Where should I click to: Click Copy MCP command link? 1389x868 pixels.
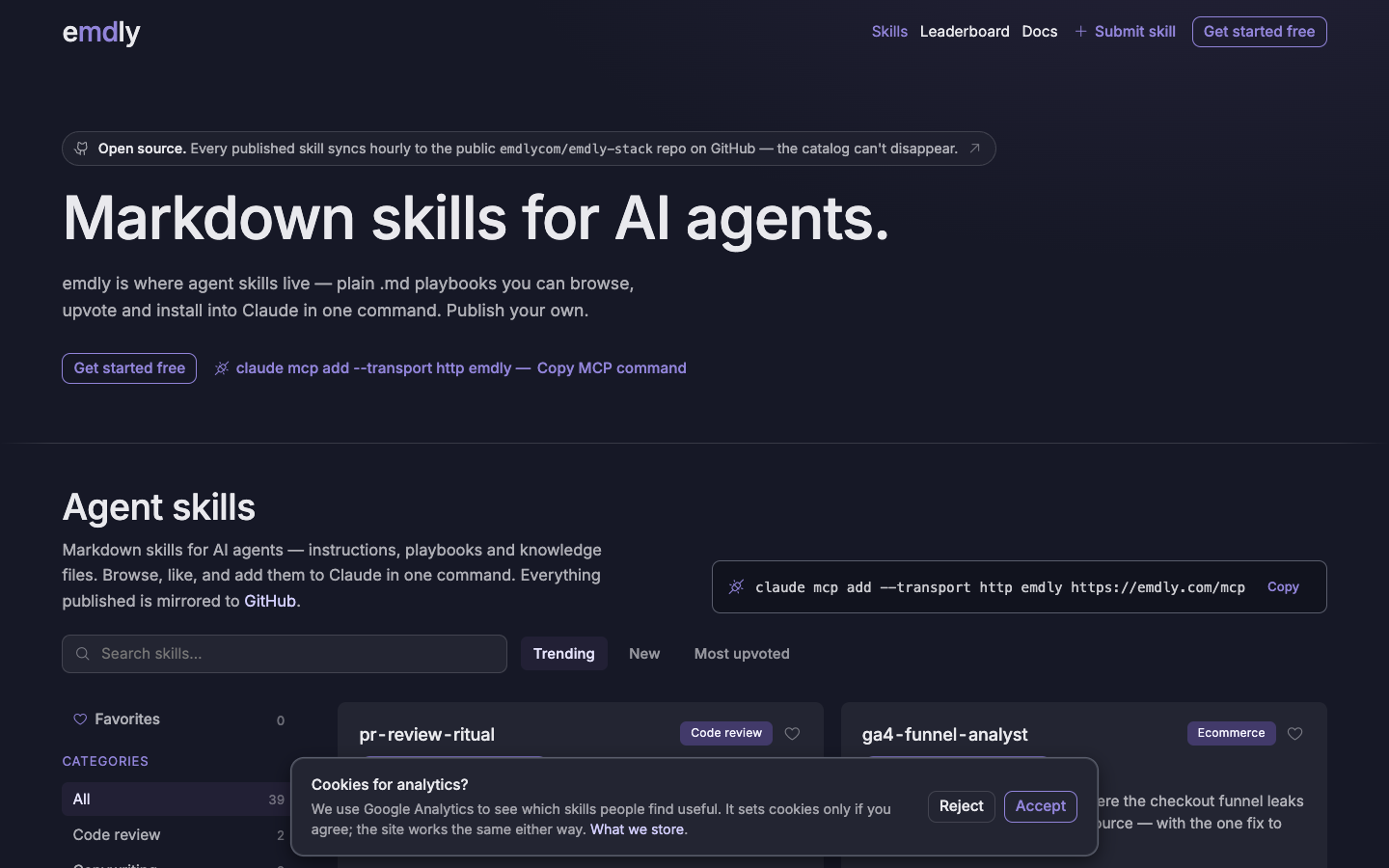tap(612, 368)
